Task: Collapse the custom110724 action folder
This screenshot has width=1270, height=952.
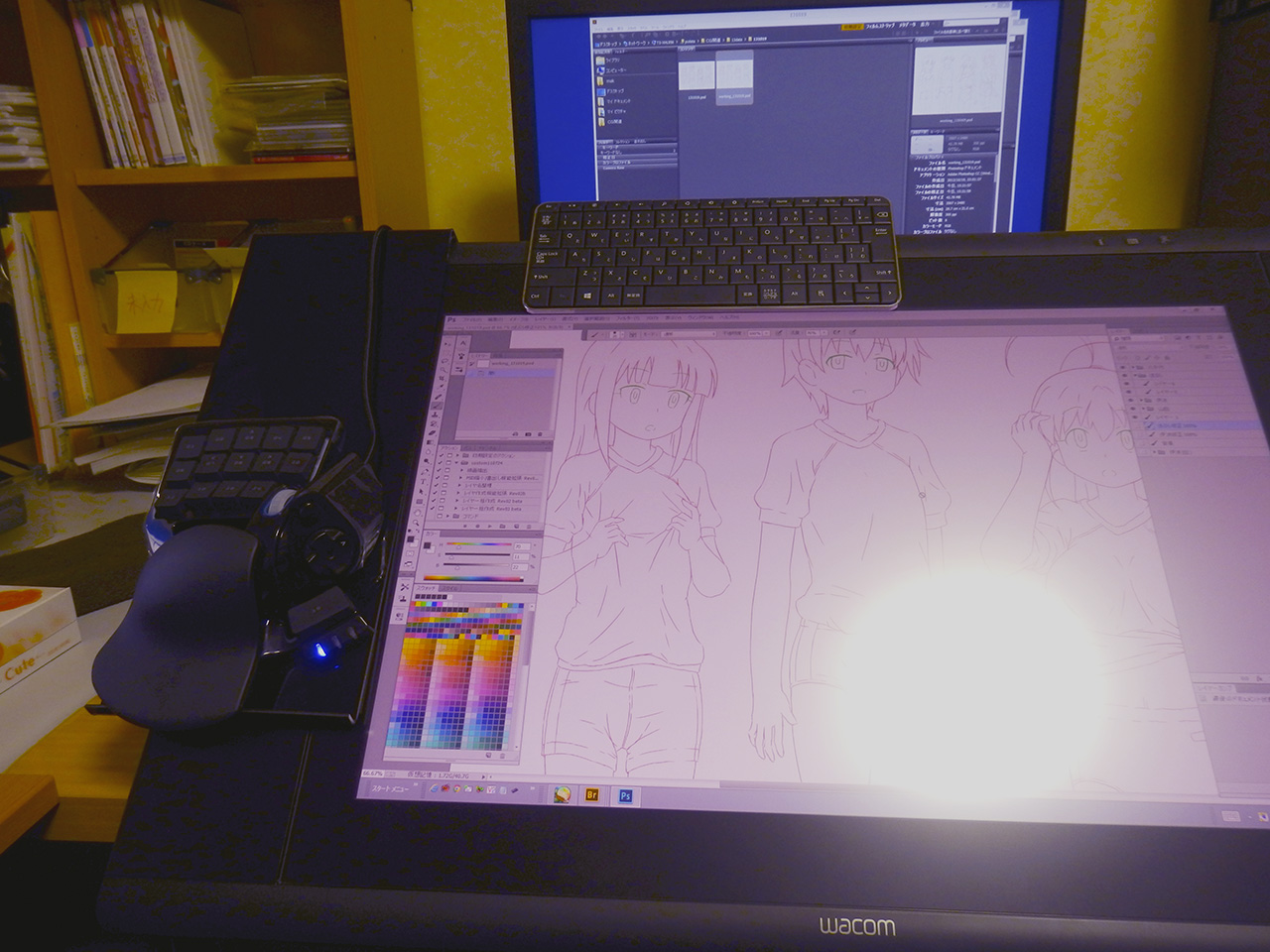Action: pos(456,463)
